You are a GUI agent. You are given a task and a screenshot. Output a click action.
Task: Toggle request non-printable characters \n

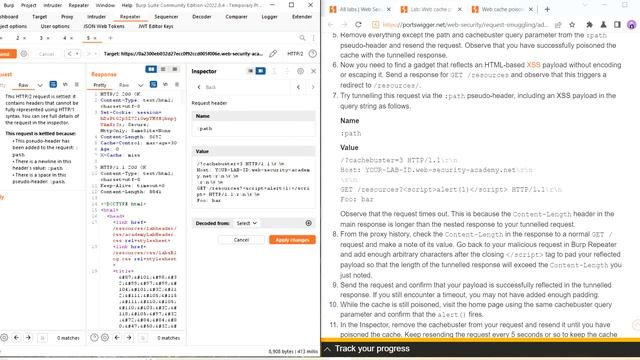tap(65, 84)
